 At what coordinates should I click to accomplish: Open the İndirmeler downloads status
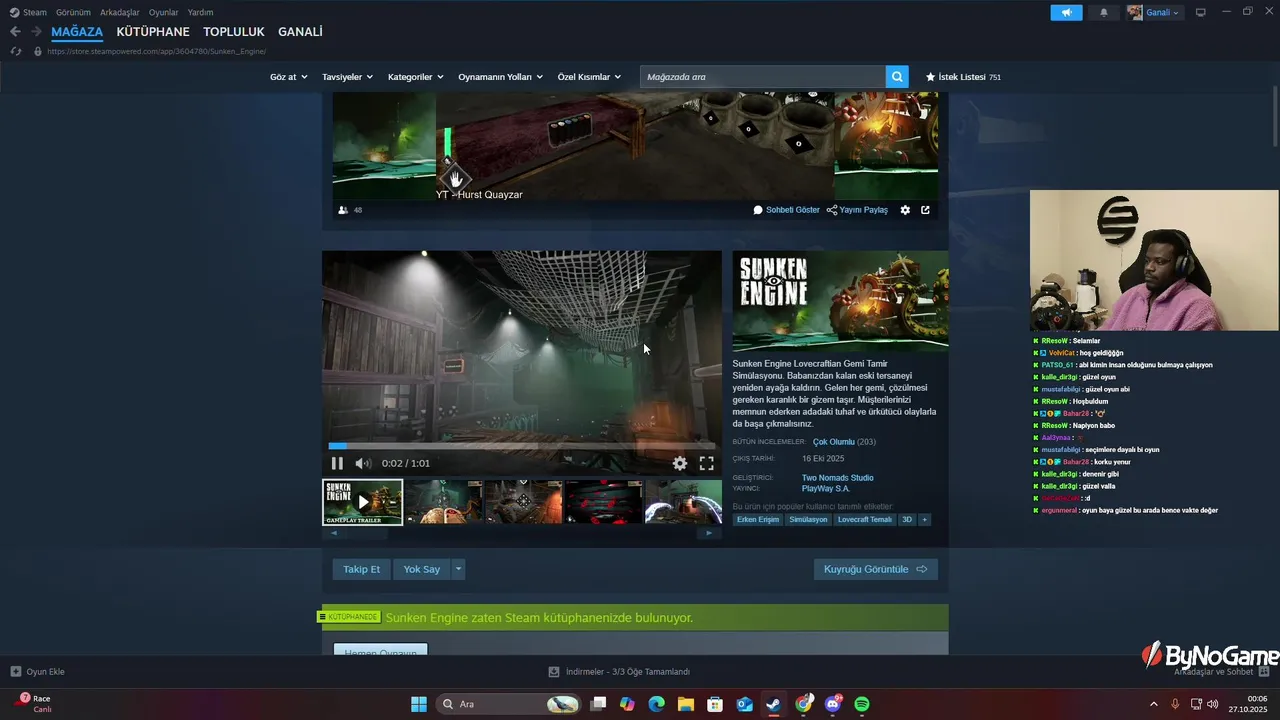[x=619, y=672]
